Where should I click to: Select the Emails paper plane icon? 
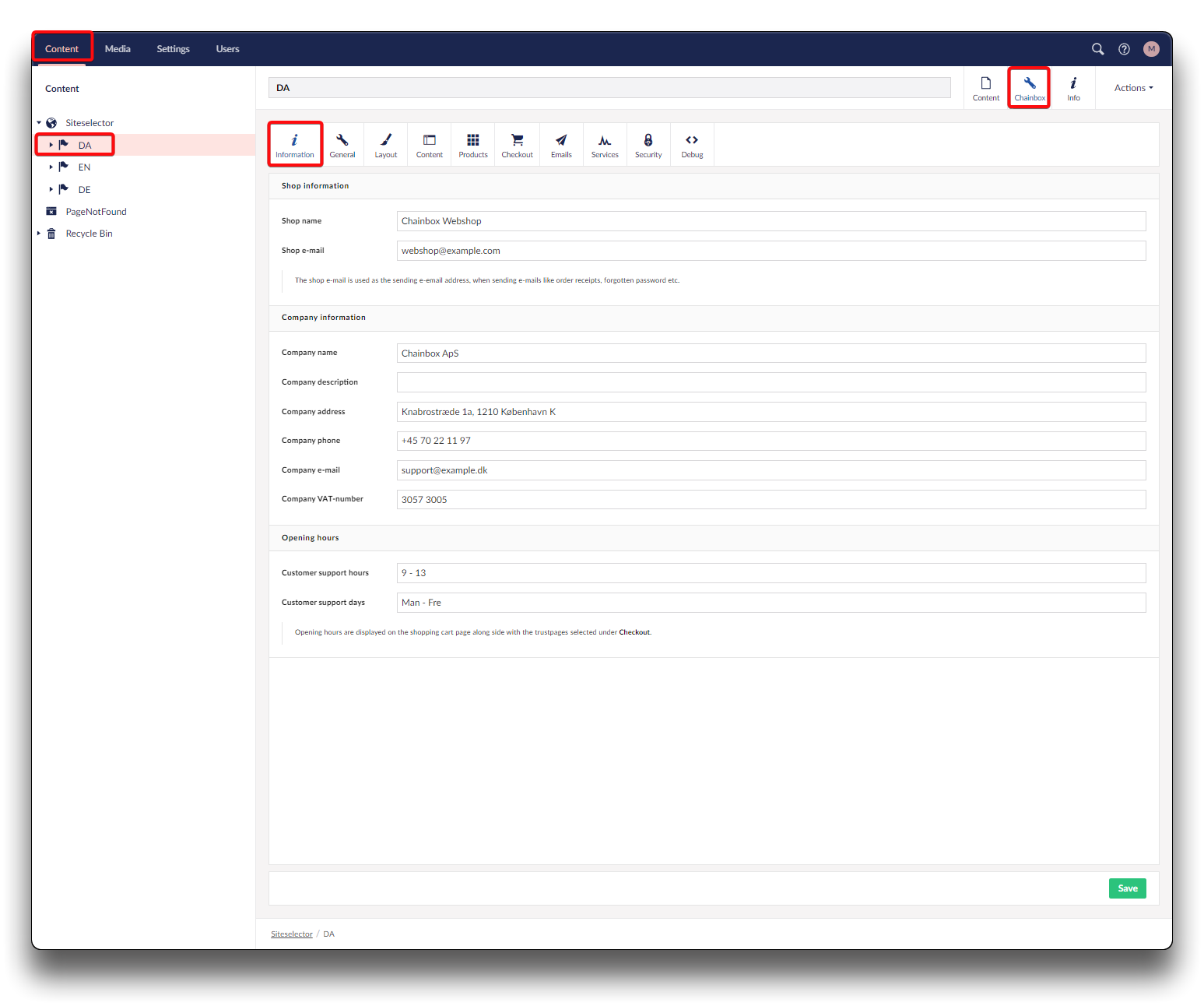(x=561, y=145)
